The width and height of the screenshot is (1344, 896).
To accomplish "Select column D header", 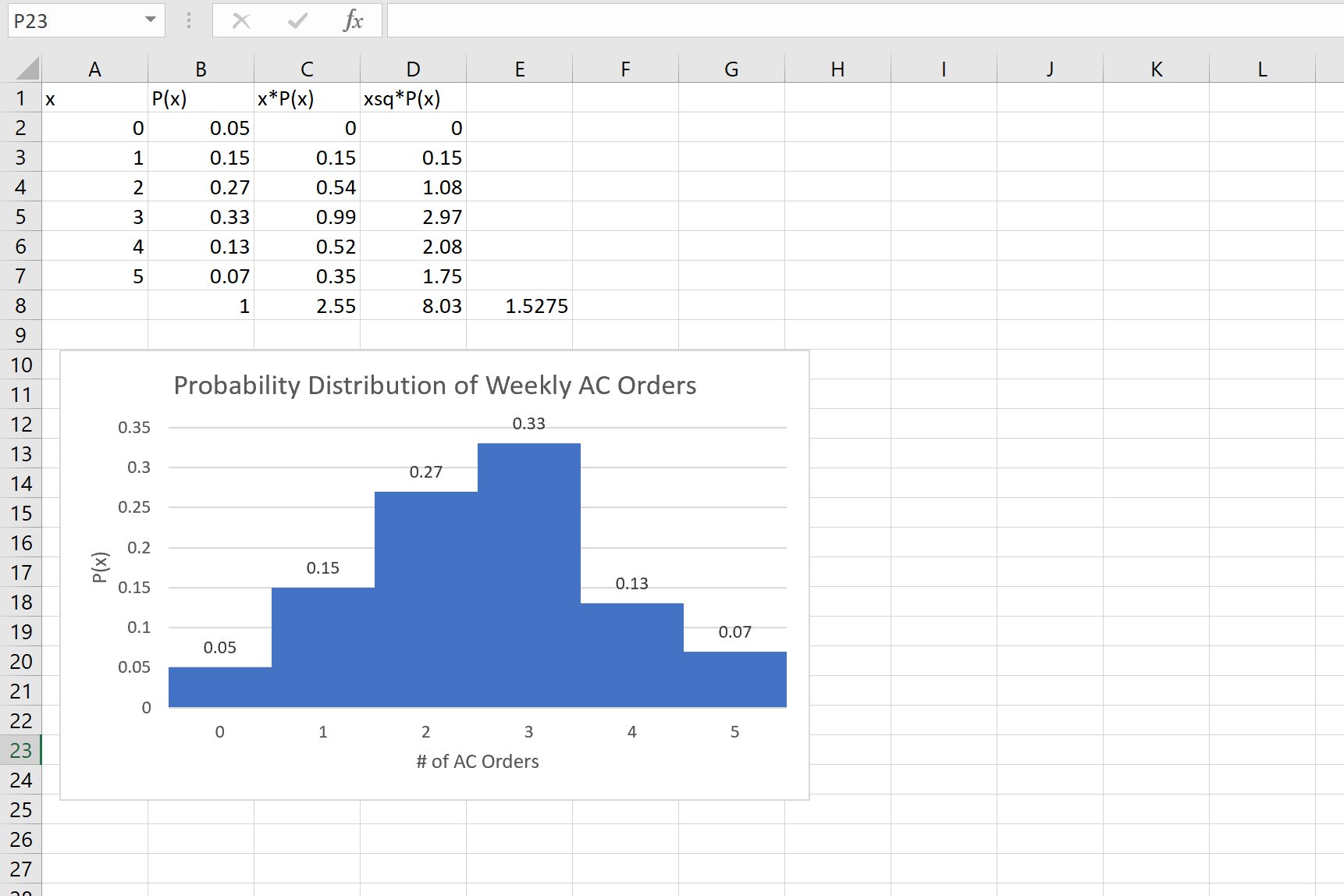I will pos(413,69).
